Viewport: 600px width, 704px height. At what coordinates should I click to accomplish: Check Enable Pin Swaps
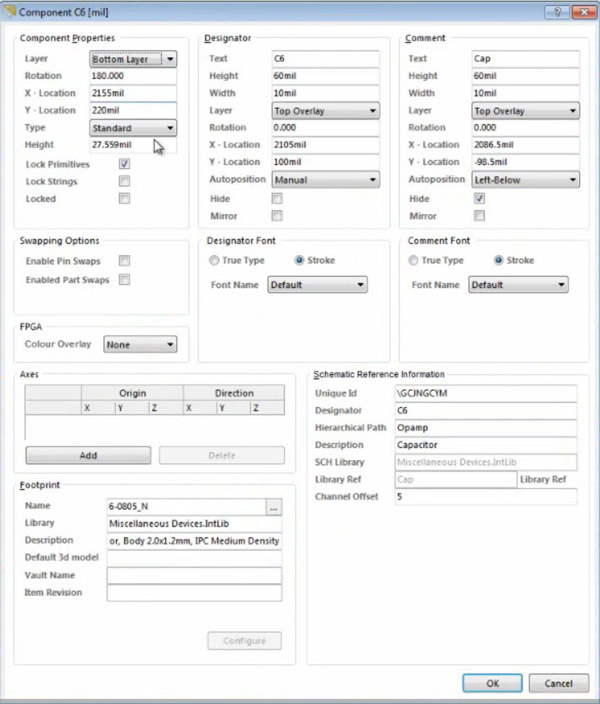[x=124, y=261]
